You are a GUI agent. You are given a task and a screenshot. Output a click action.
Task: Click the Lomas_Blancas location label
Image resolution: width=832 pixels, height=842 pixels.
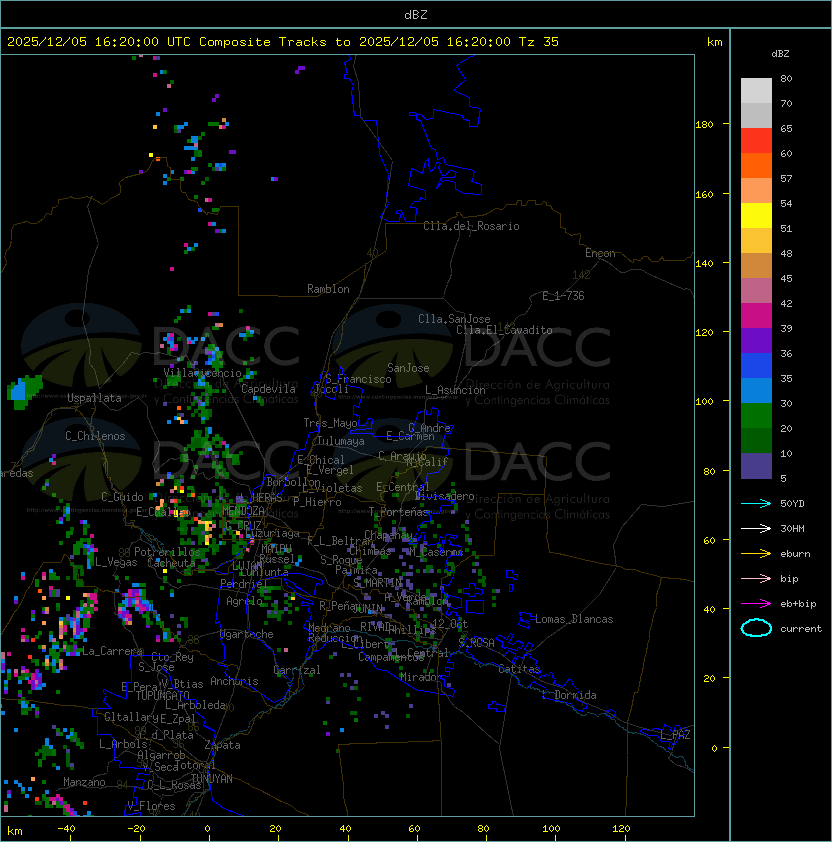(x=574, y=619)
